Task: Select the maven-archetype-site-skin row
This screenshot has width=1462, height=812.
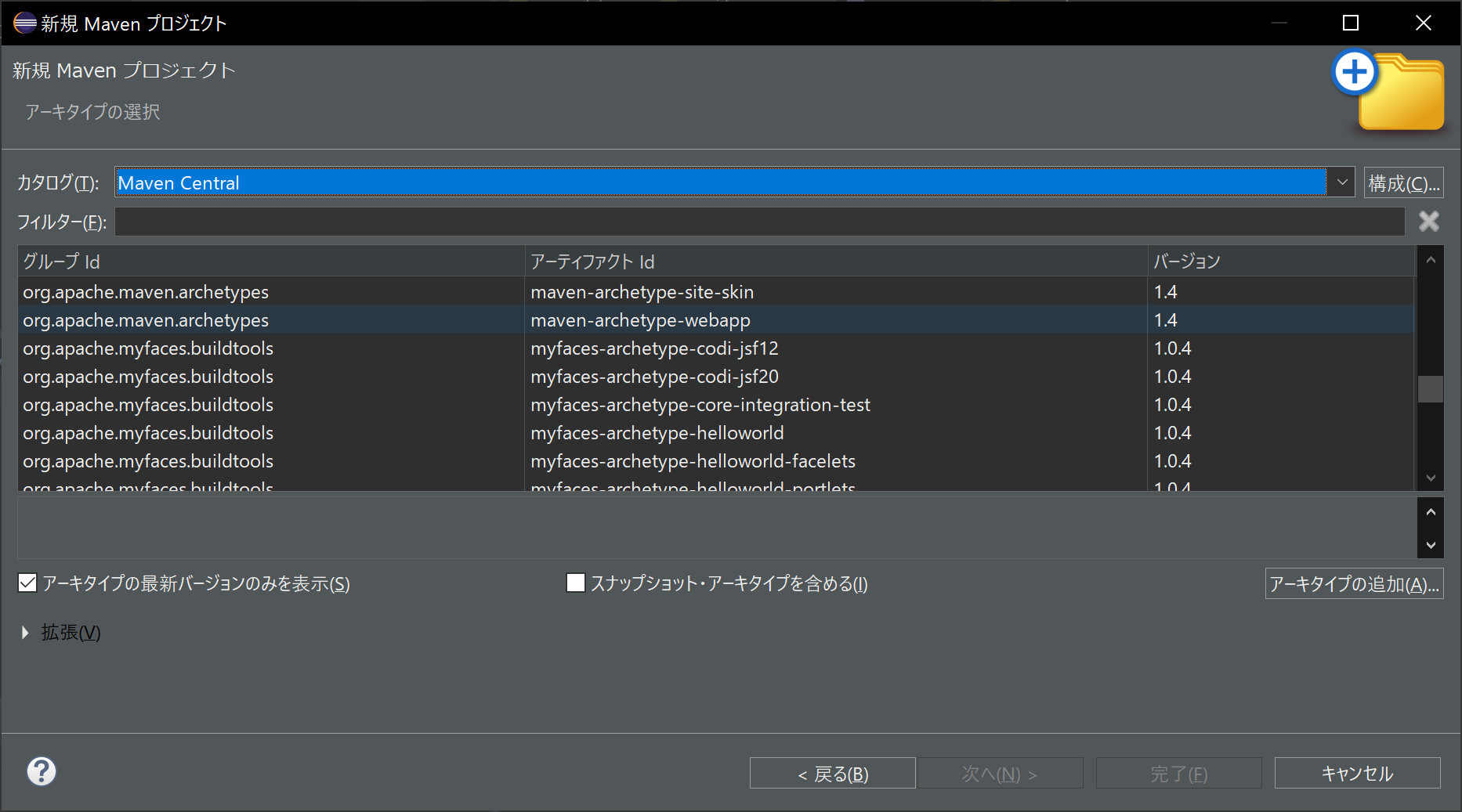Action: pos(716,291)
